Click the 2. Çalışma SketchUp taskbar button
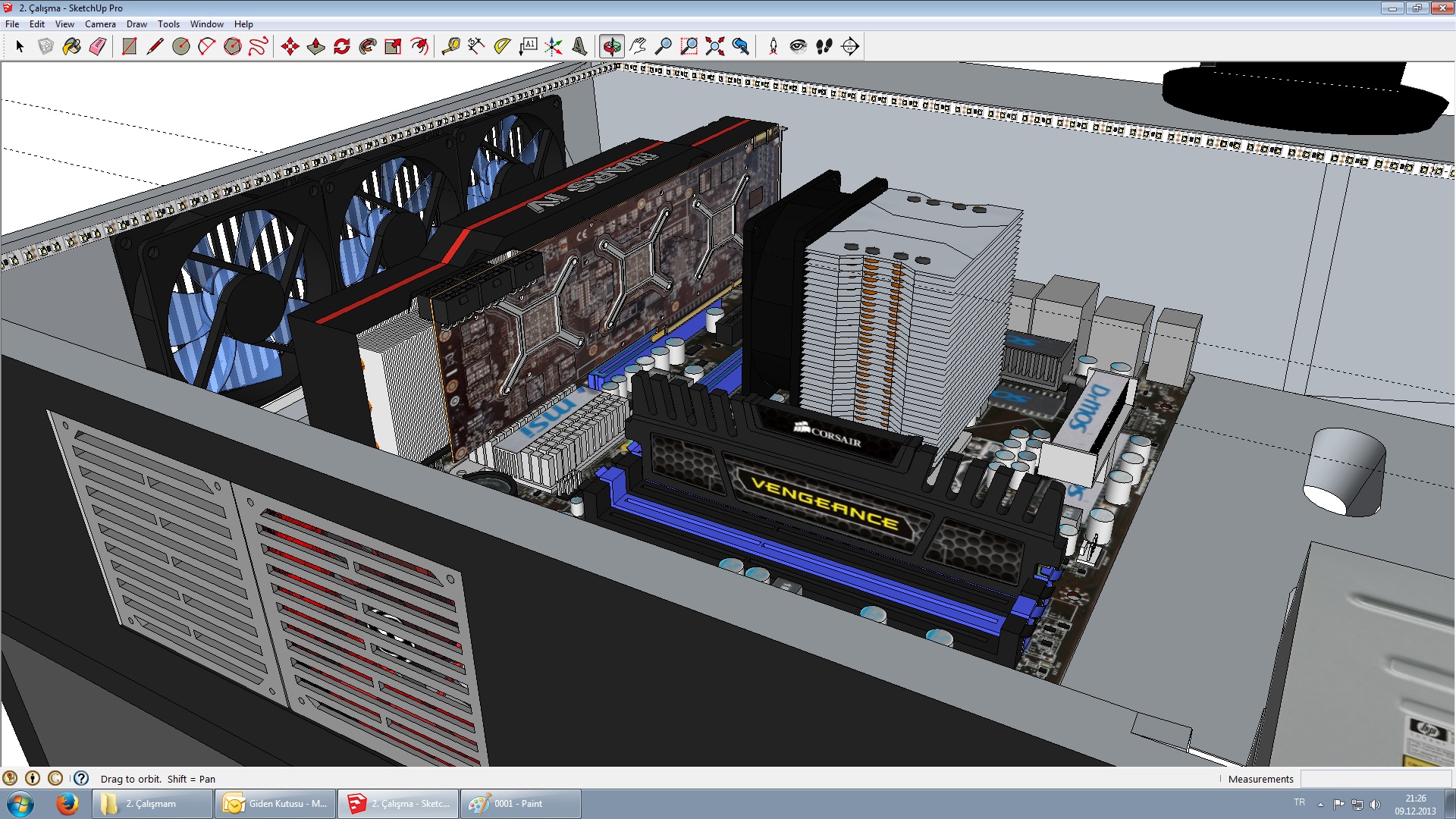The image size is (1456, 819). tap(398, 804)
